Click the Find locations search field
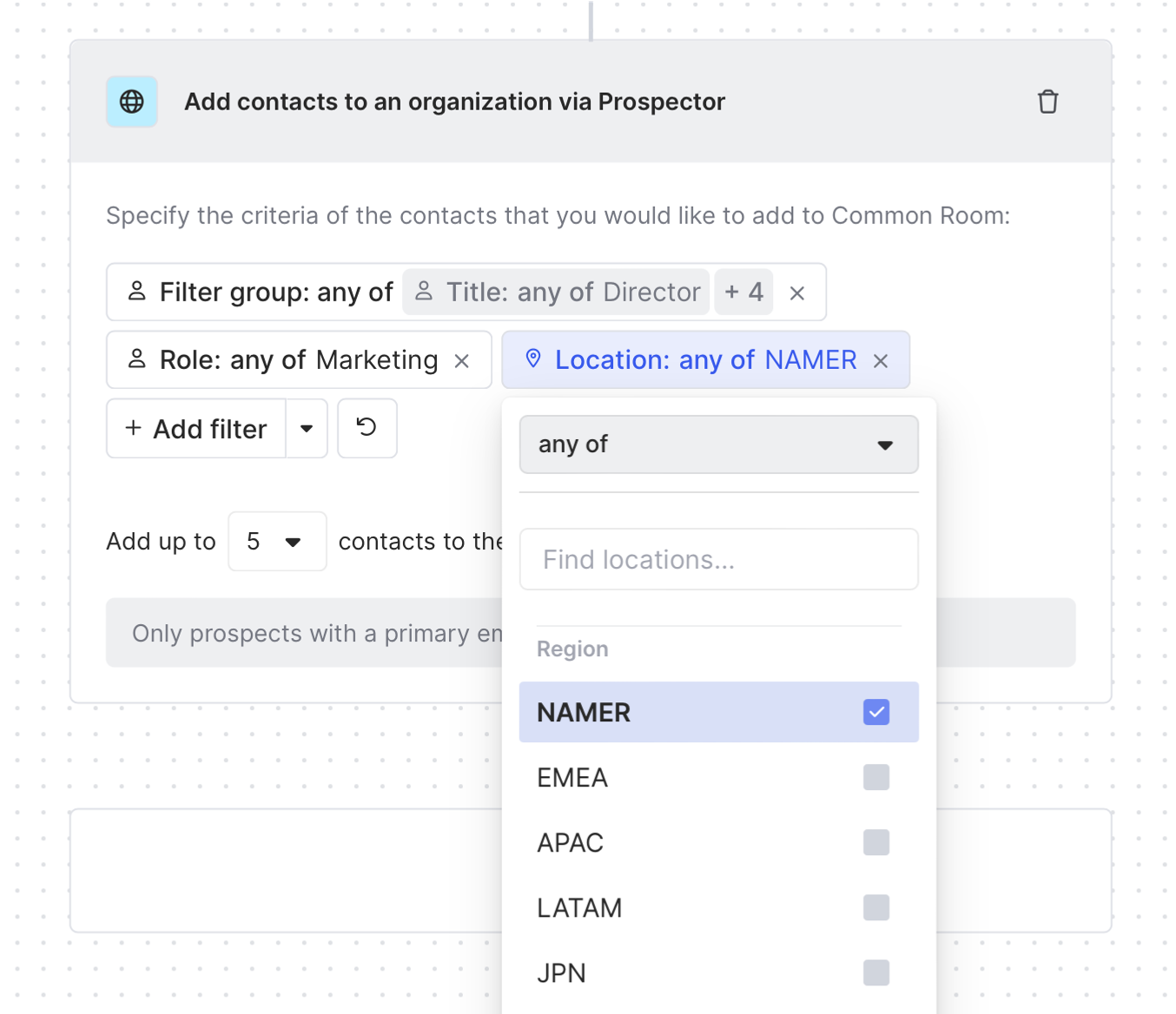The image size is (1176, 1014). pyautogui.click(x=718, y=560)
